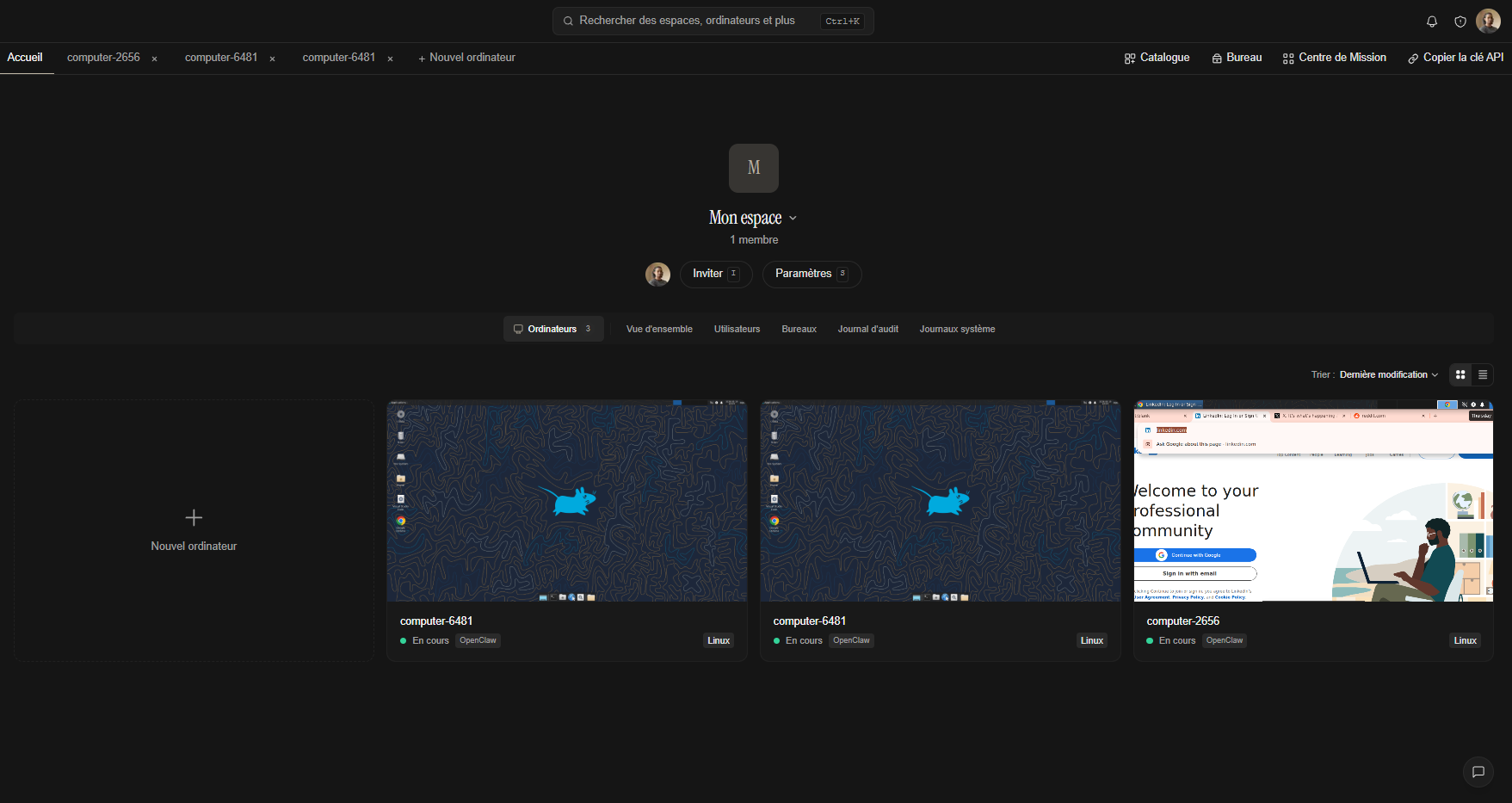Viewport: 1512px width, 803px height.
Task: Click the Inviter button
Action: (x=714, y=274)
